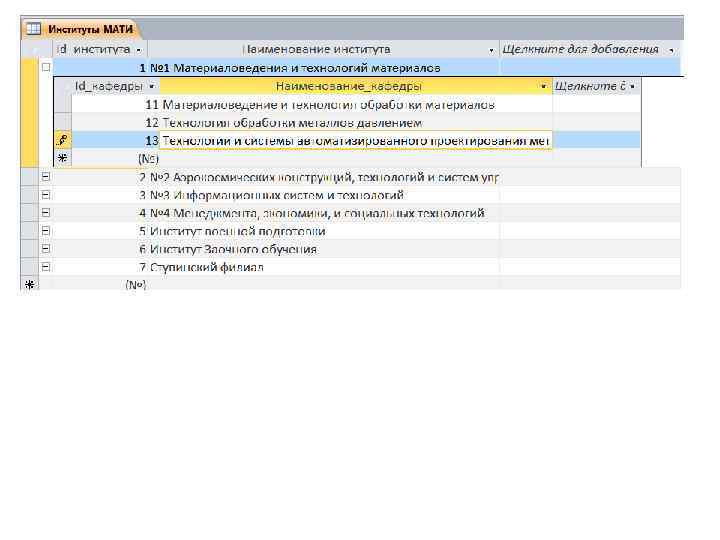
Task: Open dropdown of Щелкните для добавления column
Action: tap(671, 50)
